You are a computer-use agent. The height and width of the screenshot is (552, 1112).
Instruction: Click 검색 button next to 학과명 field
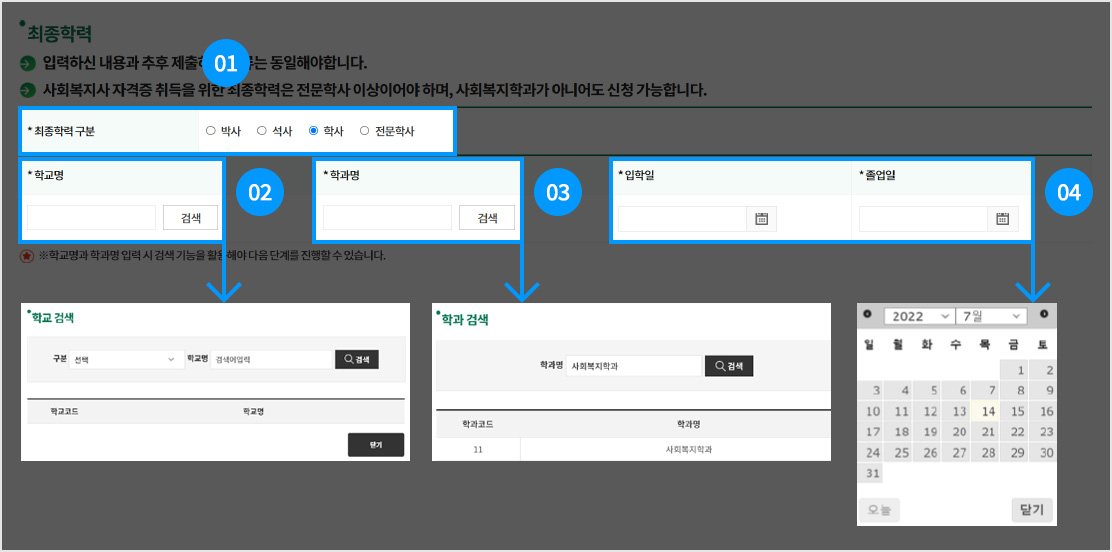pyautogui.click(x=487, y=218)
